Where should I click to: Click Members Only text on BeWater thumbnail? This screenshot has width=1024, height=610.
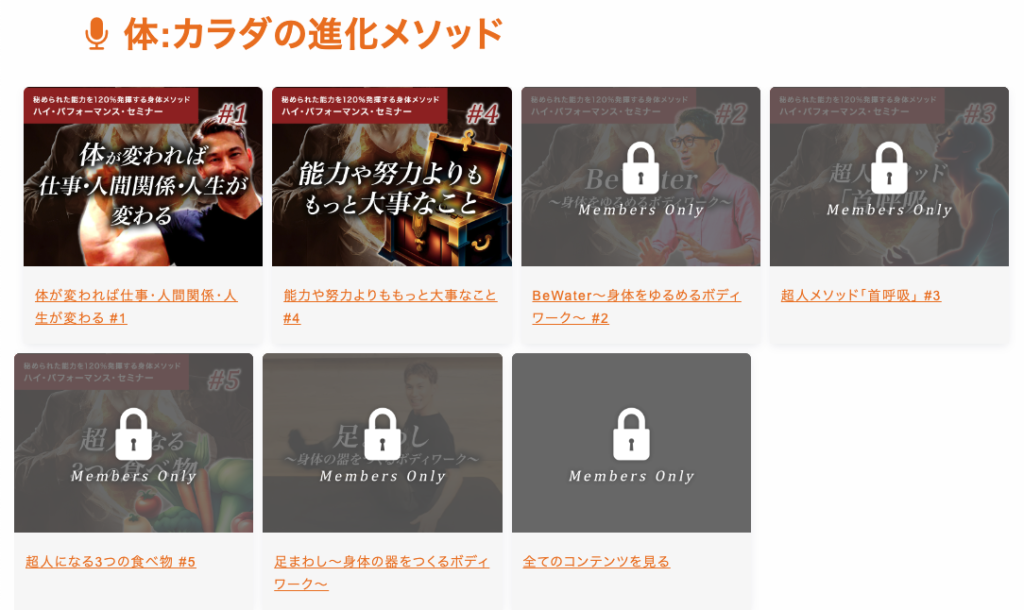click(641, 210)
